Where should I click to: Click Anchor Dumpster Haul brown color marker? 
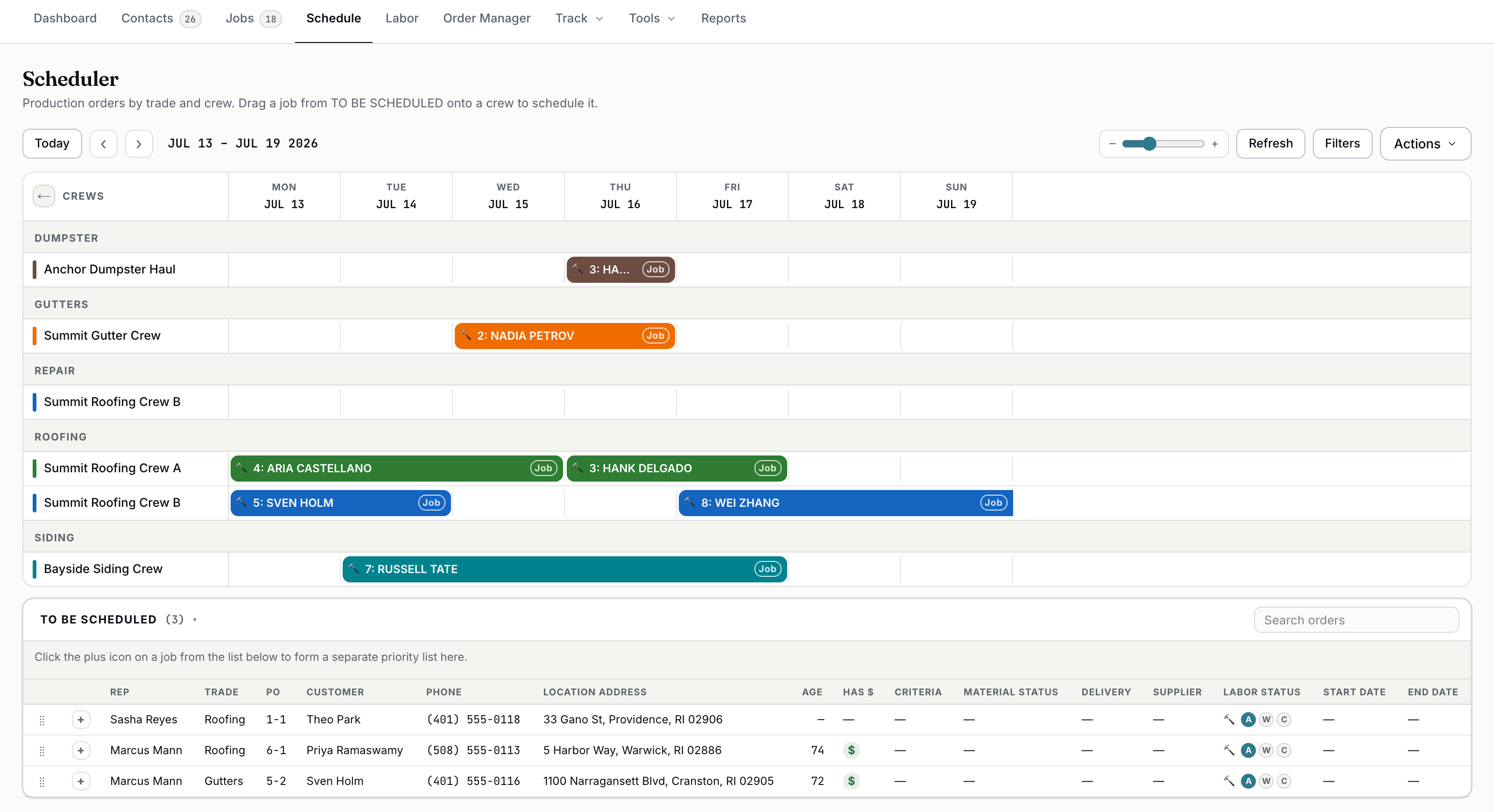(34, 270)
